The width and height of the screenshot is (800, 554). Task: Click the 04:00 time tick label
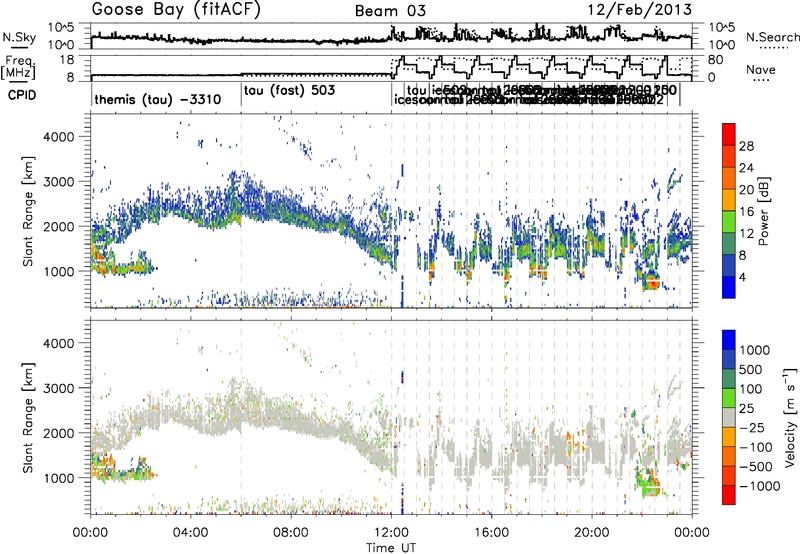191,533
